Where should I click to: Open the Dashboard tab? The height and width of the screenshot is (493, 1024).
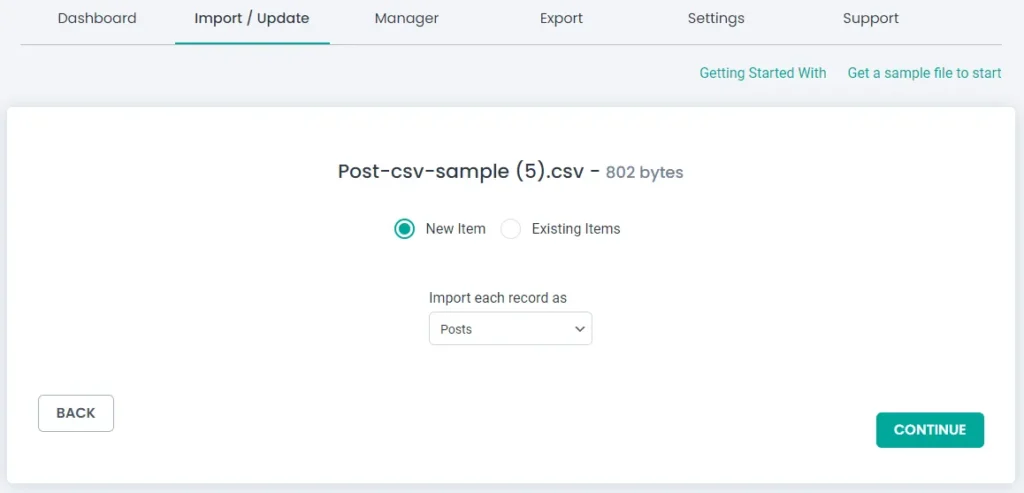pyautogui.click(x=97, y=18)
